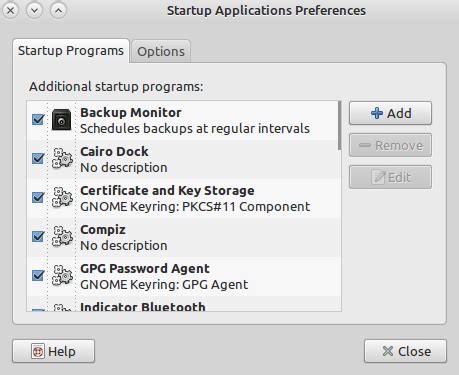Maximize window using title bar up-arrow
The image size is (459, 375).
click(58, 11)
